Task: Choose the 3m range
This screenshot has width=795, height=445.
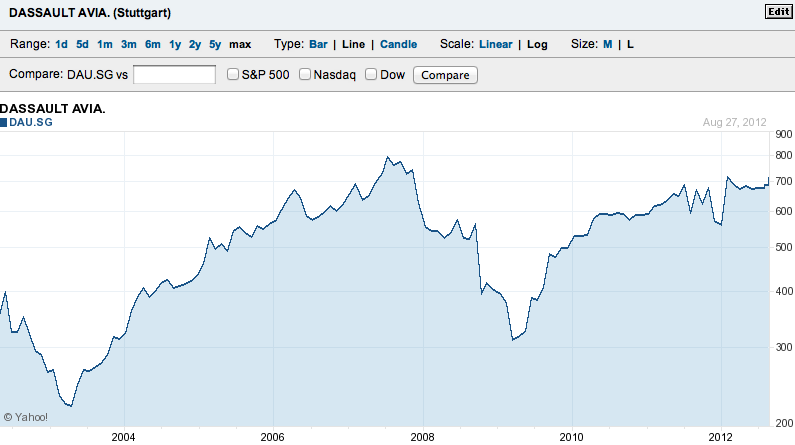Action: 129,45
